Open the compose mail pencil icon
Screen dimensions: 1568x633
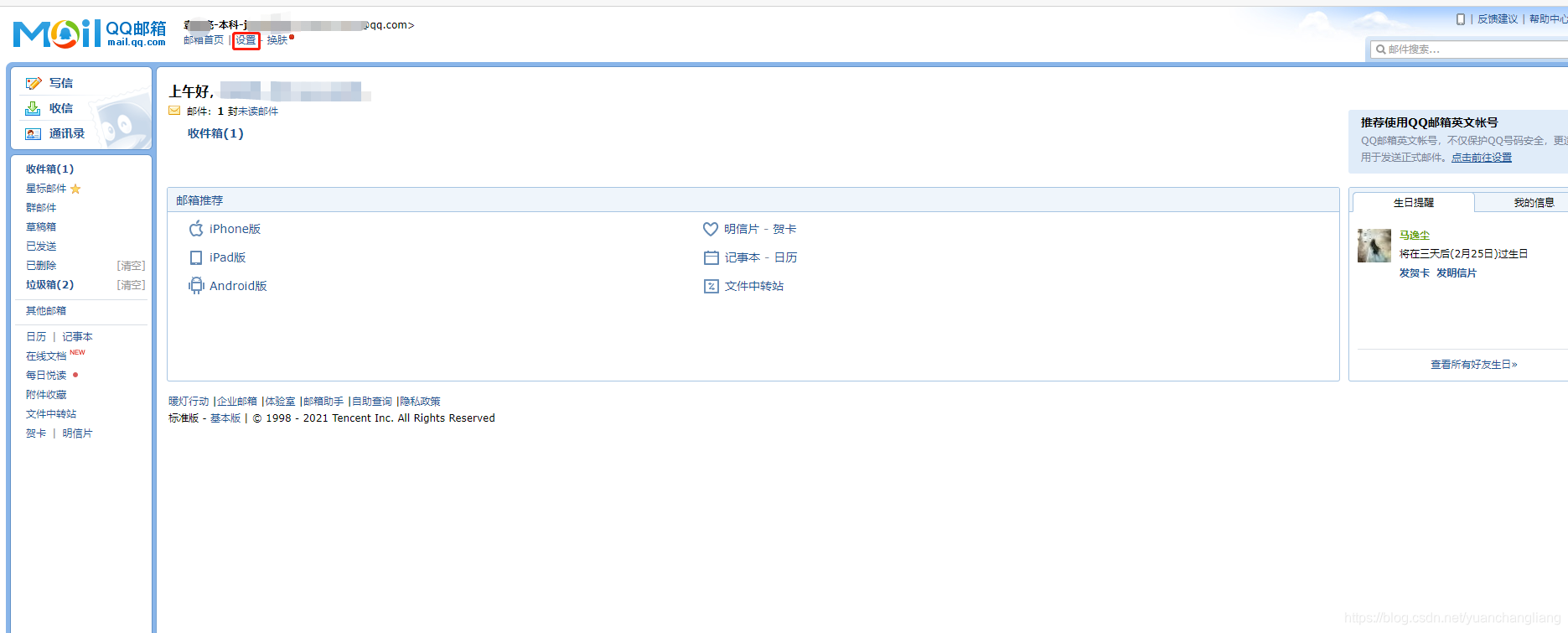click(34, 83)
